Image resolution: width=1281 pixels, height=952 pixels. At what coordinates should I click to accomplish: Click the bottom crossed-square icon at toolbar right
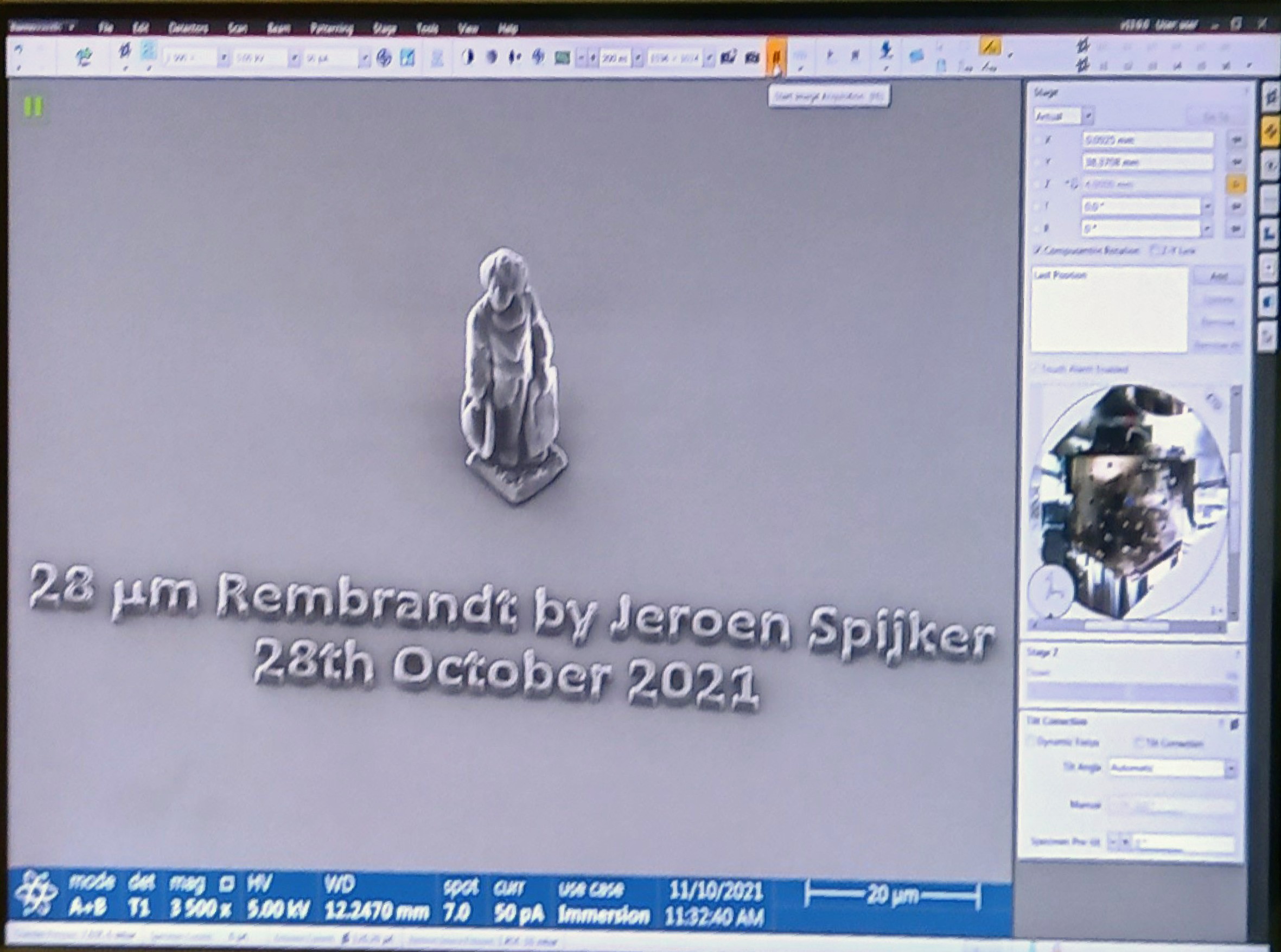tap(1083, 66)
